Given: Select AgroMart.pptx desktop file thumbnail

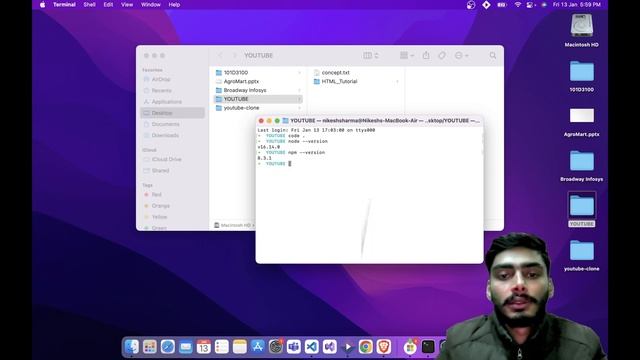Looking at the screenshot, I should pyautogui.click(x=582, y=116).
